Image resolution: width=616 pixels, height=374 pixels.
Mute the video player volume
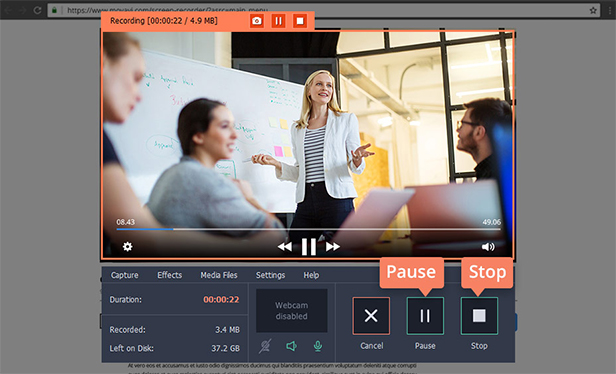click(x=488, y=247)
